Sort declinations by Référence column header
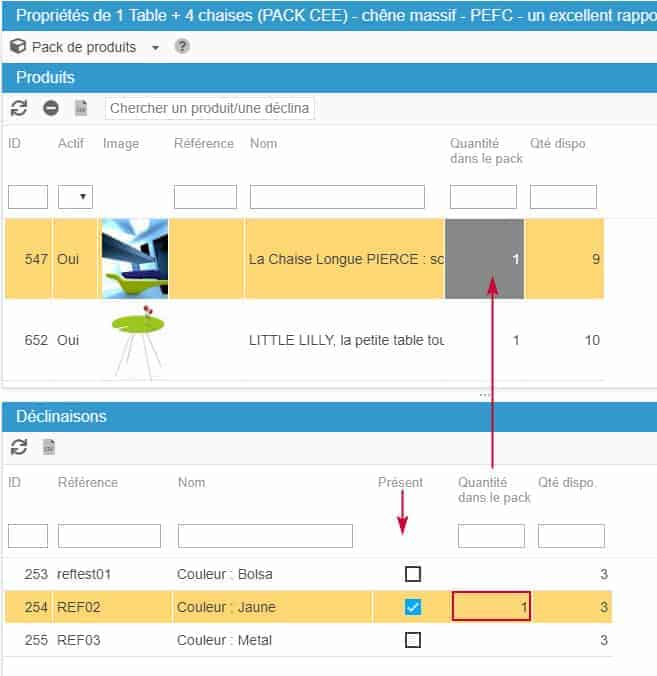Viewport: 657px width, 676px height. click(x=87, y=482)
